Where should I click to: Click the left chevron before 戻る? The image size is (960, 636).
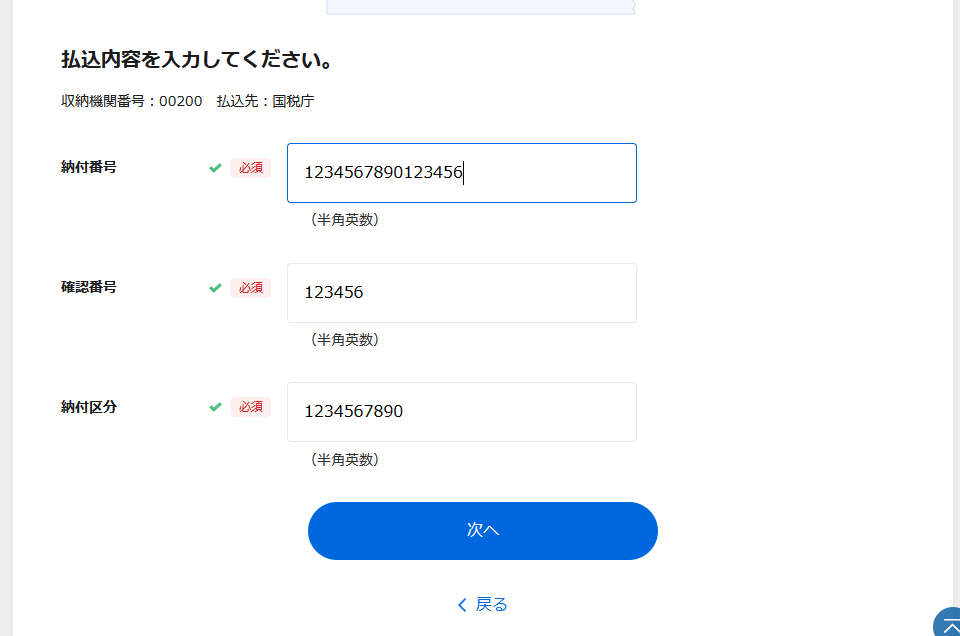(462, 605)
